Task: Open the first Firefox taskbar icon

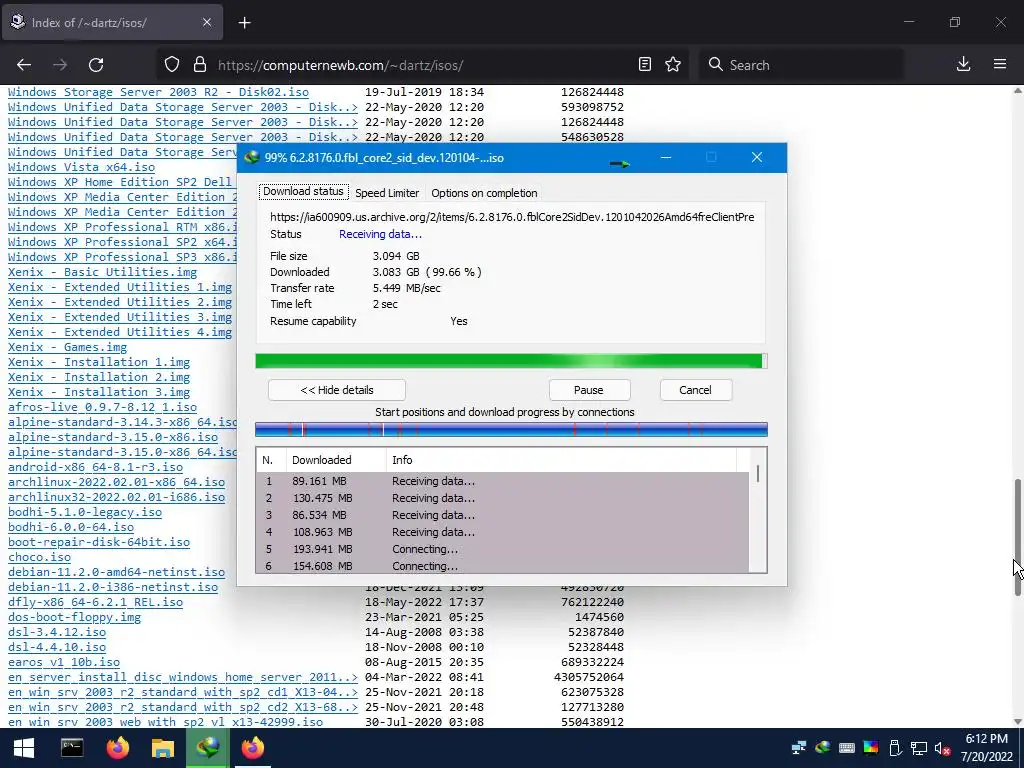Action: (x=118, y=748)
